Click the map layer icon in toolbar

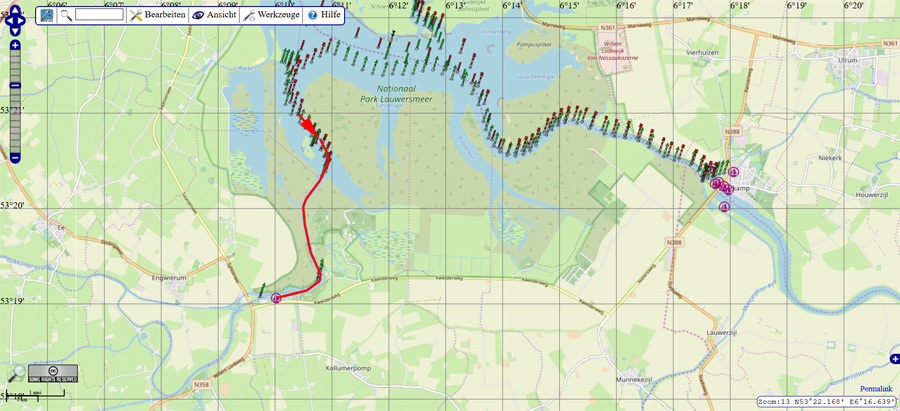pos(48,15)
